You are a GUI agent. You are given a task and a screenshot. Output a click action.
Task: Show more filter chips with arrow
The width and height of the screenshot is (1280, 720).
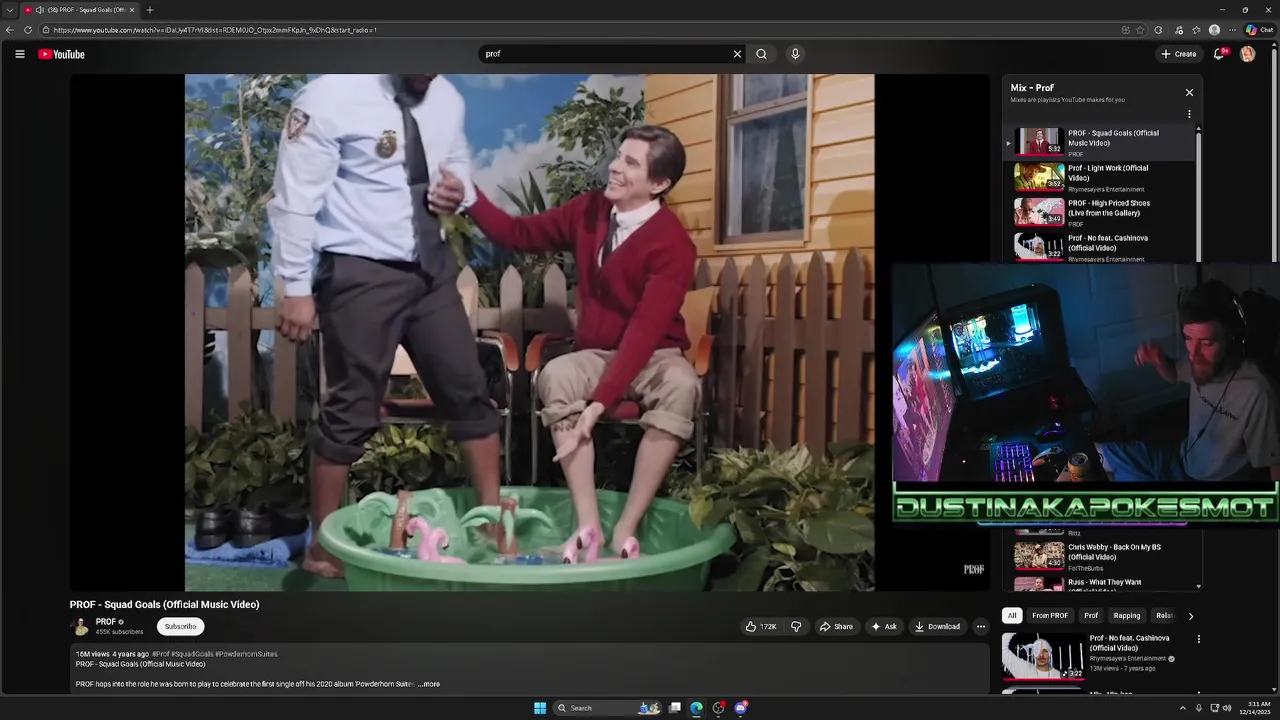pos(1190,616)
